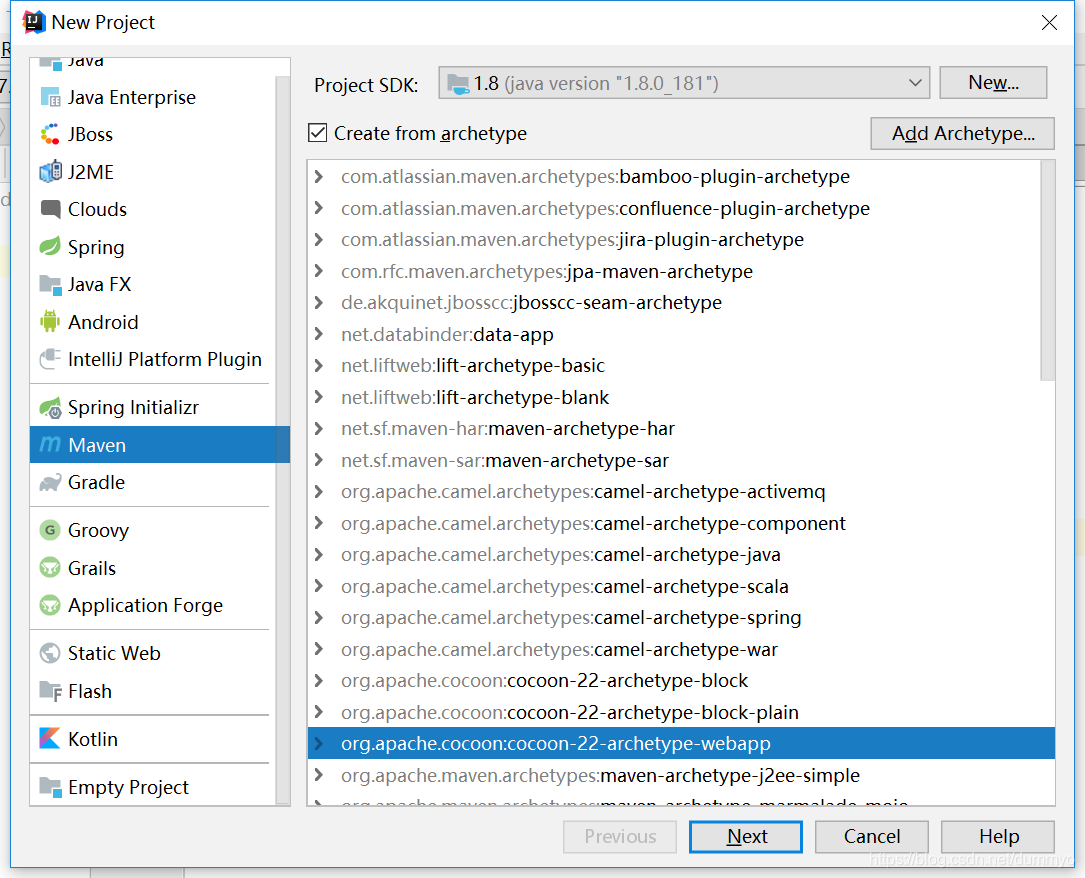The width and height of the screenshot is (1085, 878).
Task: Select Kotlin project type
Action: [152, 738]
